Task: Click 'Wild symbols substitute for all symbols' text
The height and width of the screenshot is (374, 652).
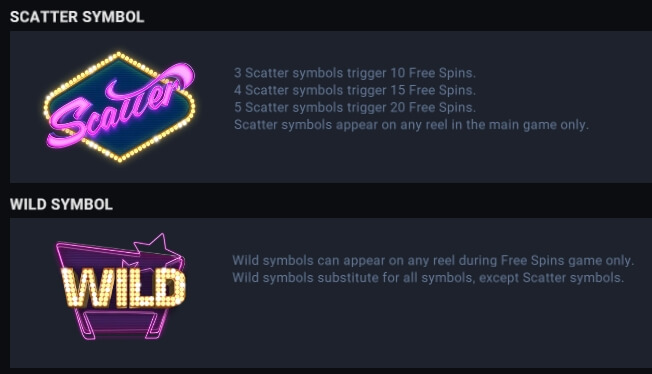Action: (x=353, y=277)
